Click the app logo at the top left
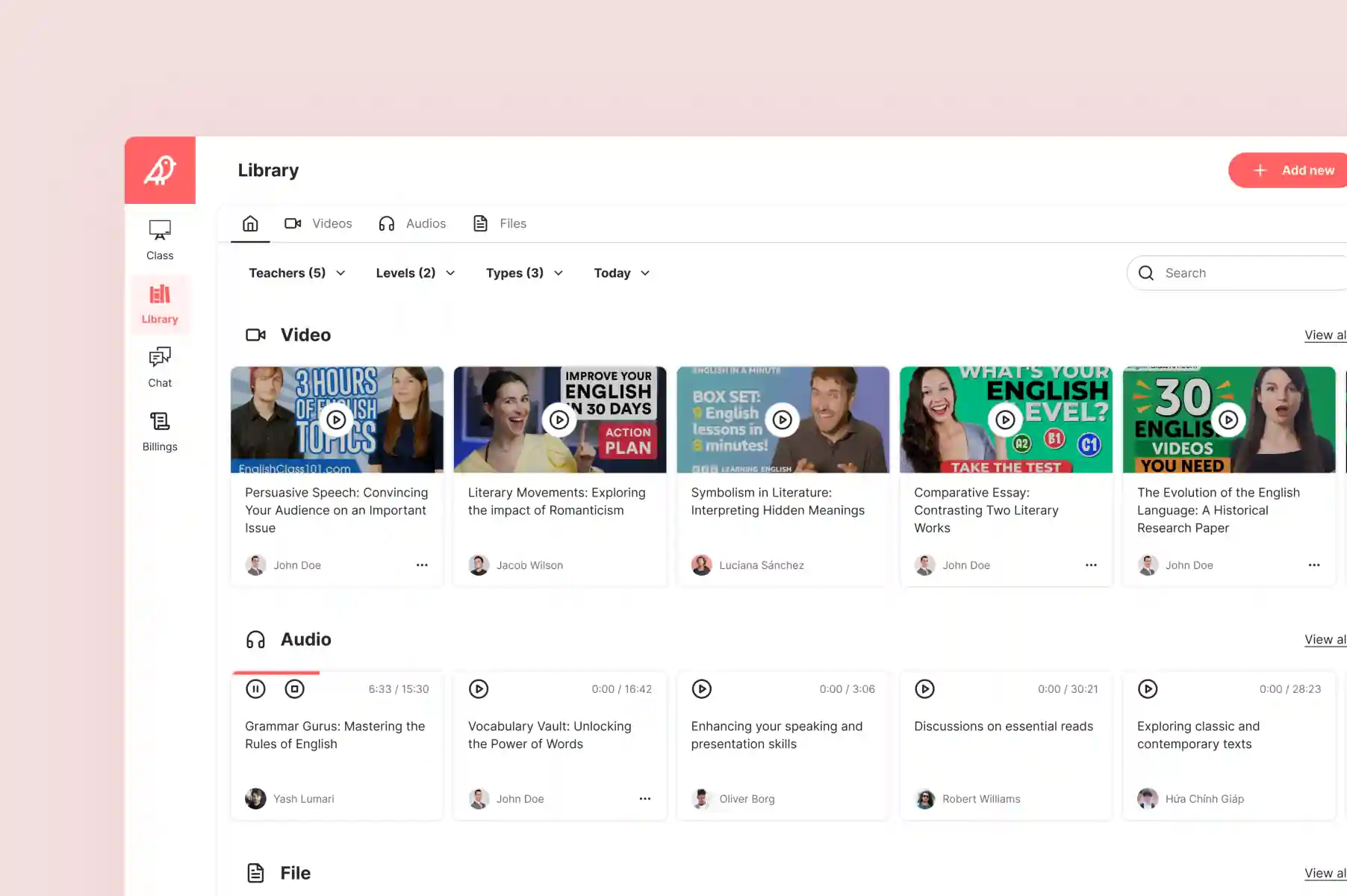The image size is (1347, 896). pos(159,169)
